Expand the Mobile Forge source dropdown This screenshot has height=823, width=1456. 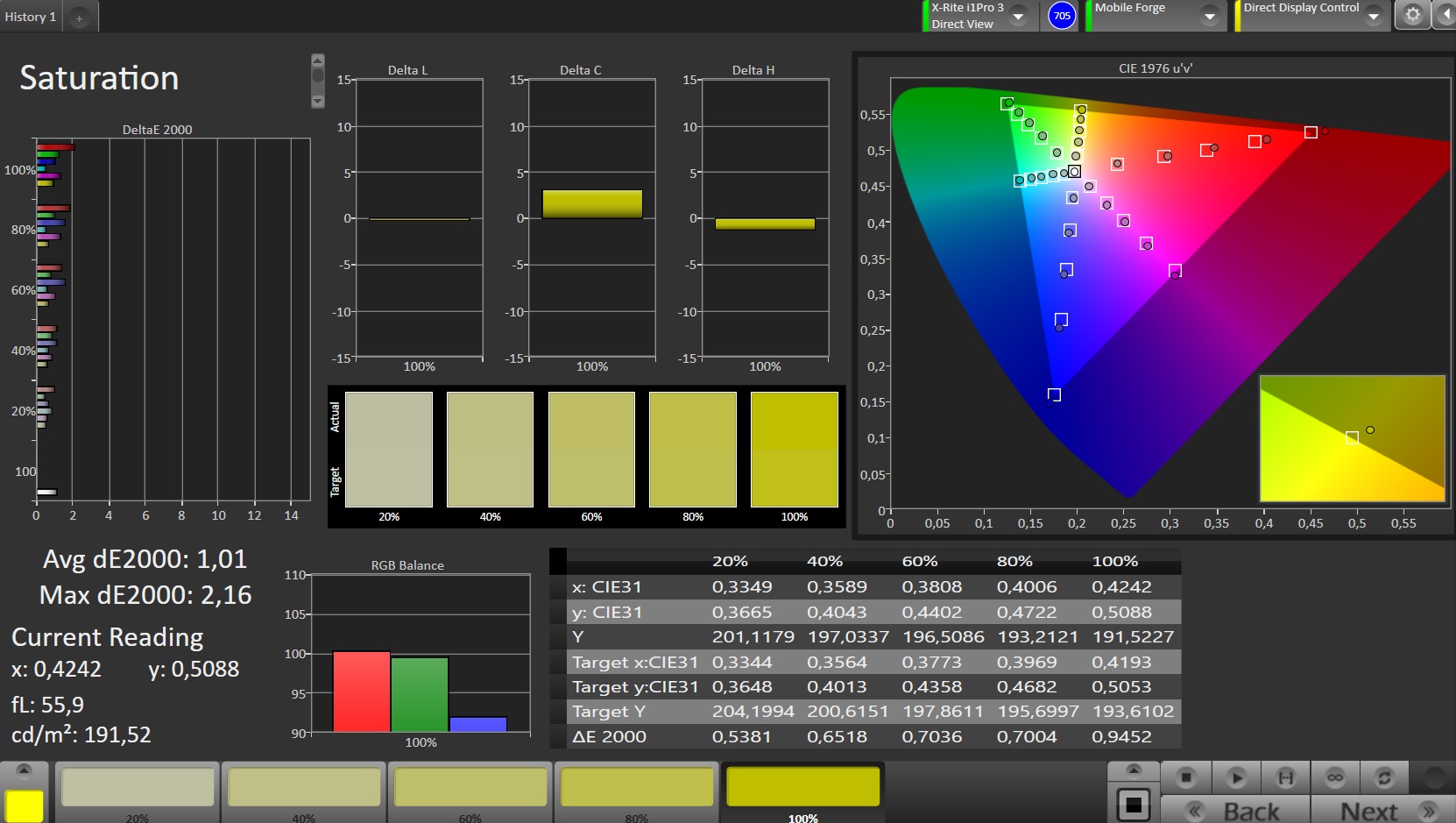1209,16
